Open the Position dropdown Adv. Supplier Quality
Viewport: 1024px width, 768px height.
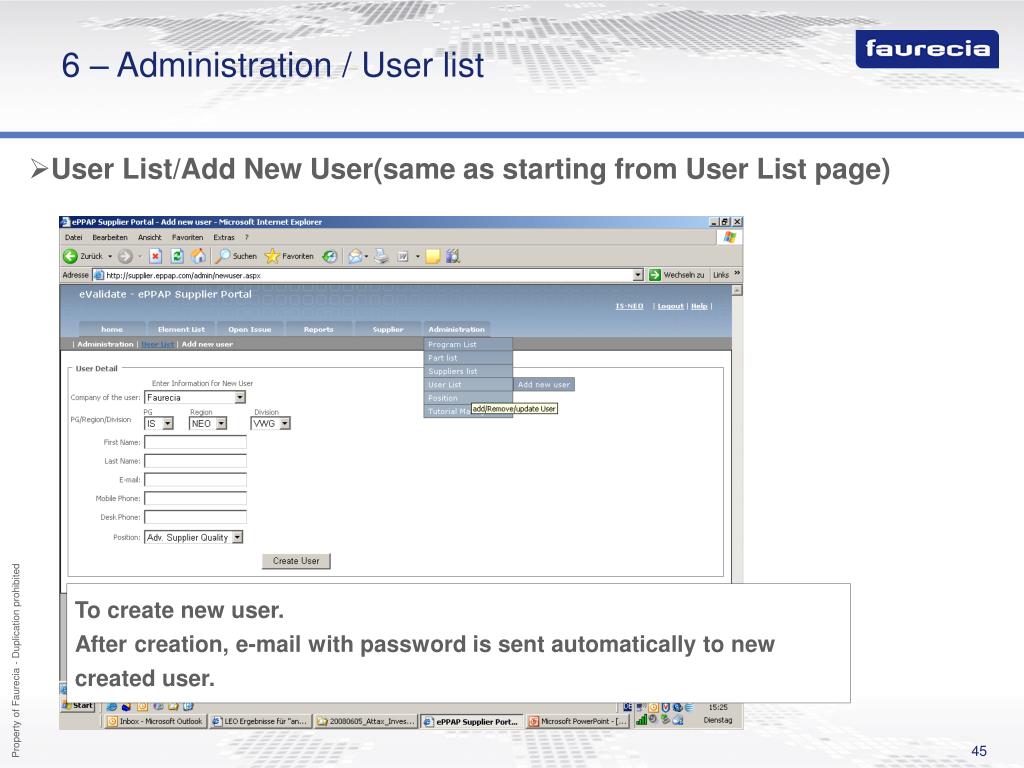(x=193, y=537)
